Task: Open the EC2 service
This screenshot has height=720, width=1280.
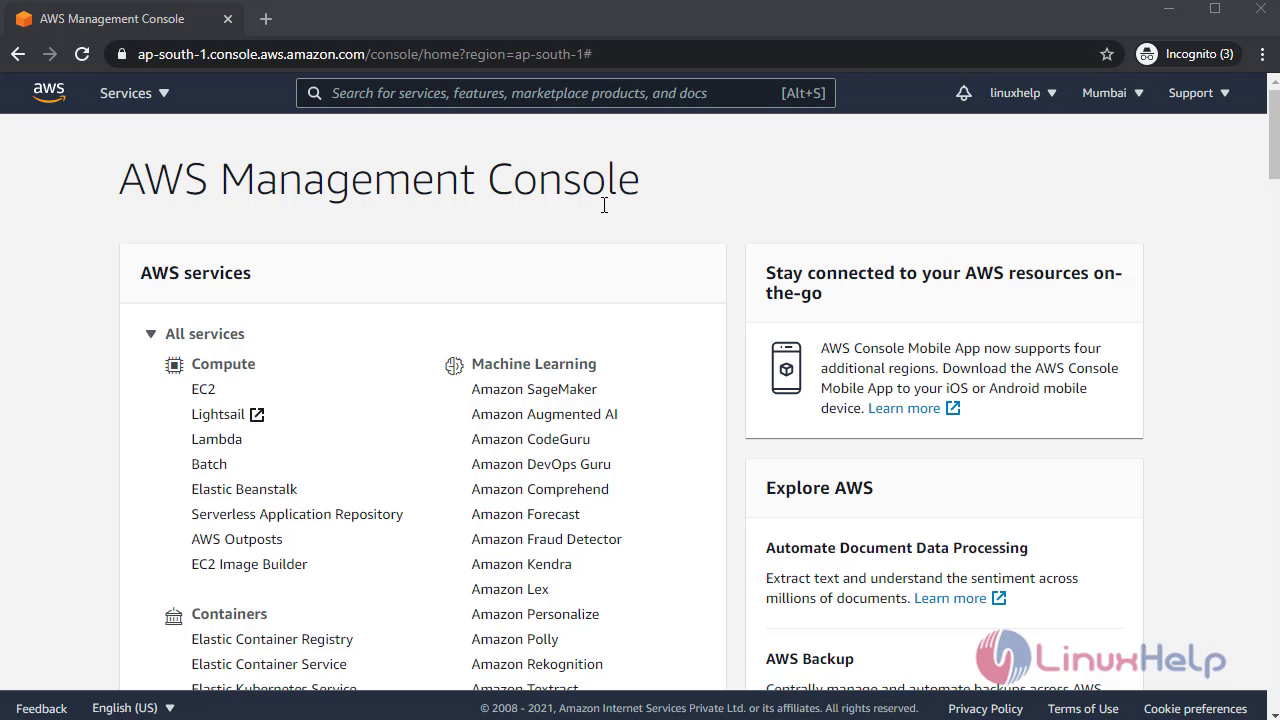Action: tap(203, 389)
